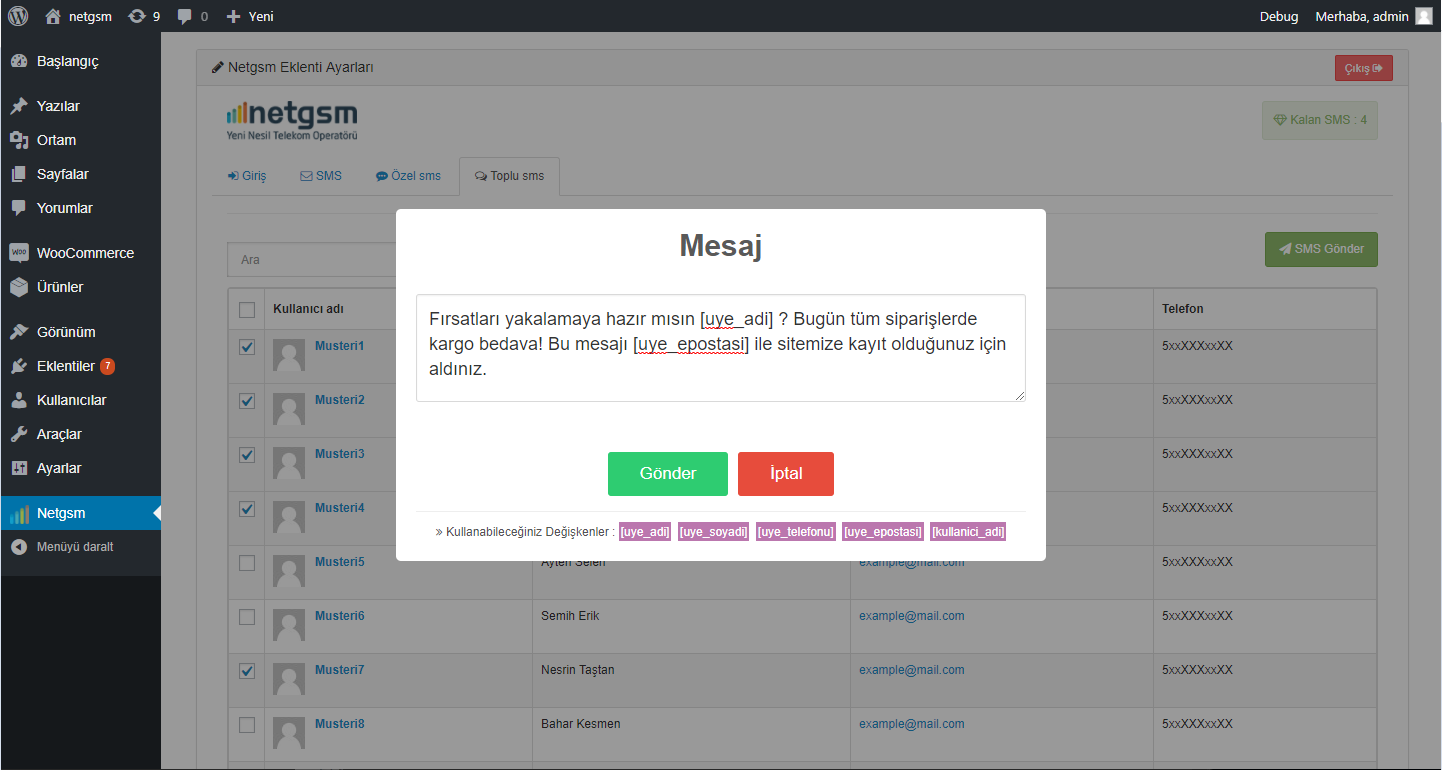Open the Kullanıcılar menu
1442x770 pixels.
click(80, 400)
